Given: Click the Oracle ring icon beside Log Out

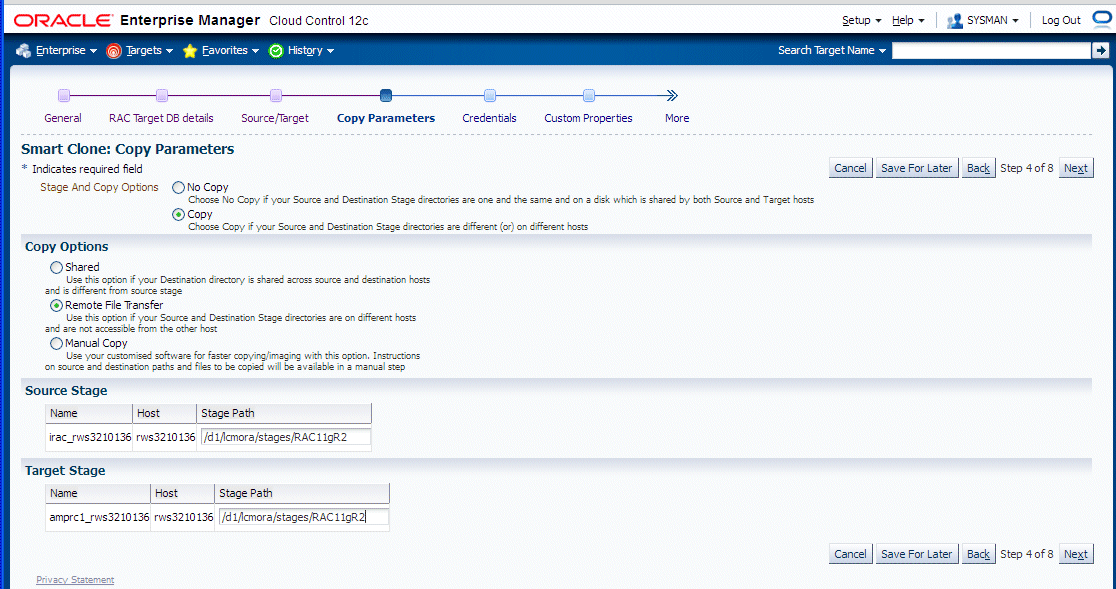Looking at the screenshot, I should pos(1102,19).
